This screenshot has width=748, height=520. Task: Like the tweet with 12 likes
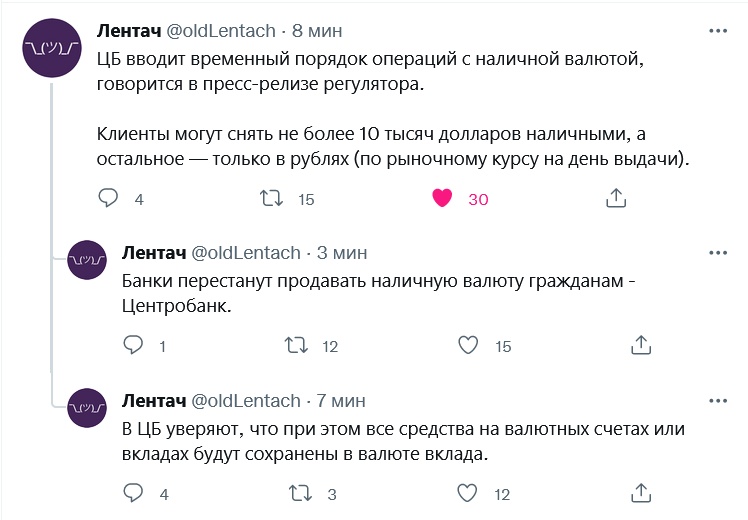(x=467, y=494)
